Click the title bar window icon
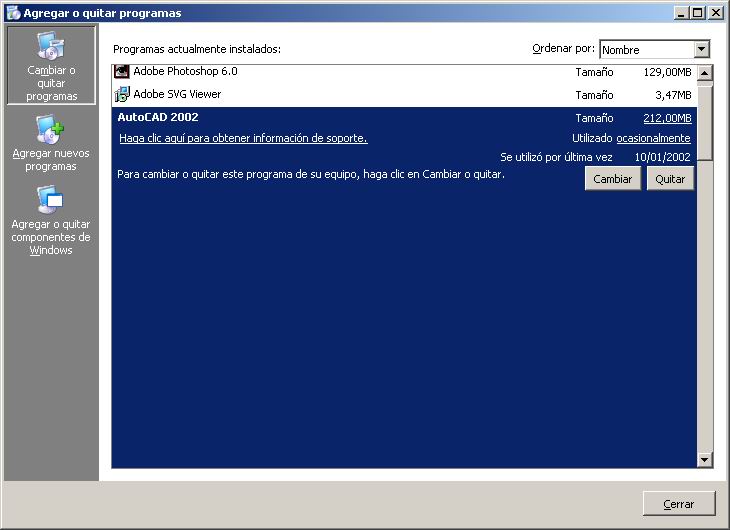 pyautogui.click(x=13, y=13)
